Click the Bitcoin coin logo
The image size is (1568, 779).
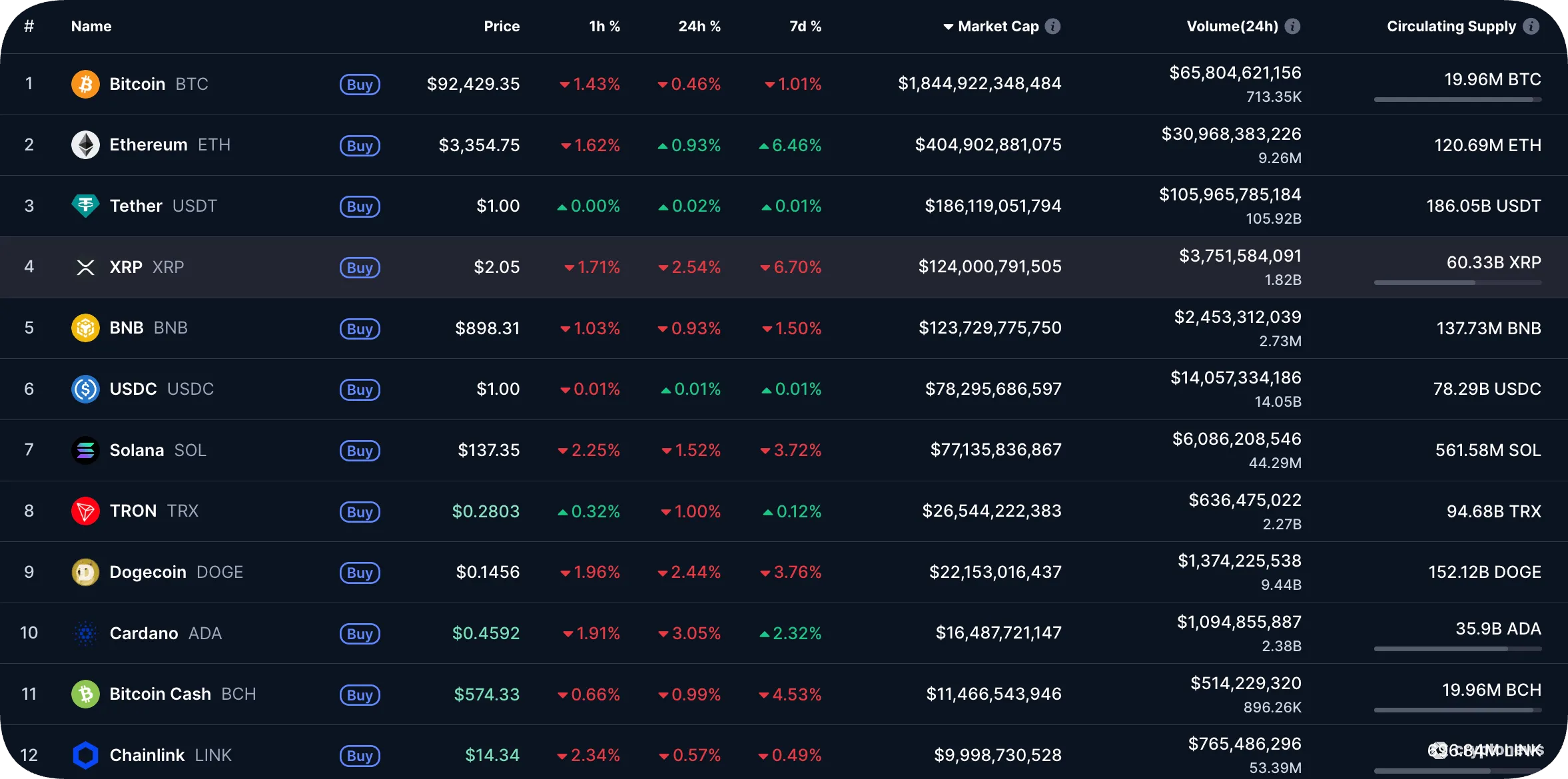click(x=85, y=84)
